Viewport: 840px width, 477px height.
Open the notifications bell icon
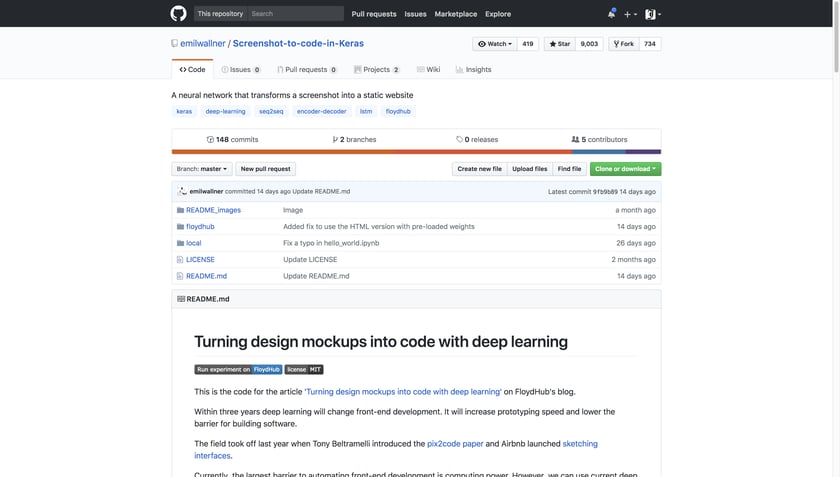(x=611, y=14)
